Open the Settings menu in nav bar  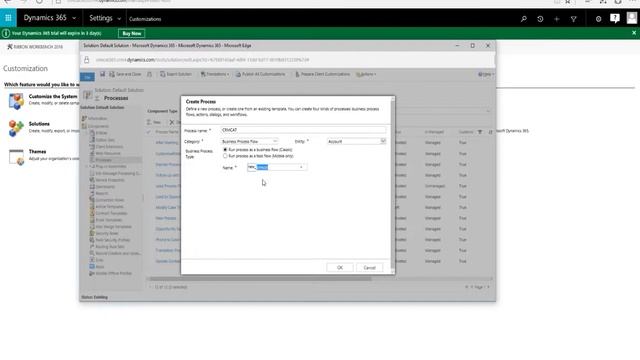pos(101,18)
